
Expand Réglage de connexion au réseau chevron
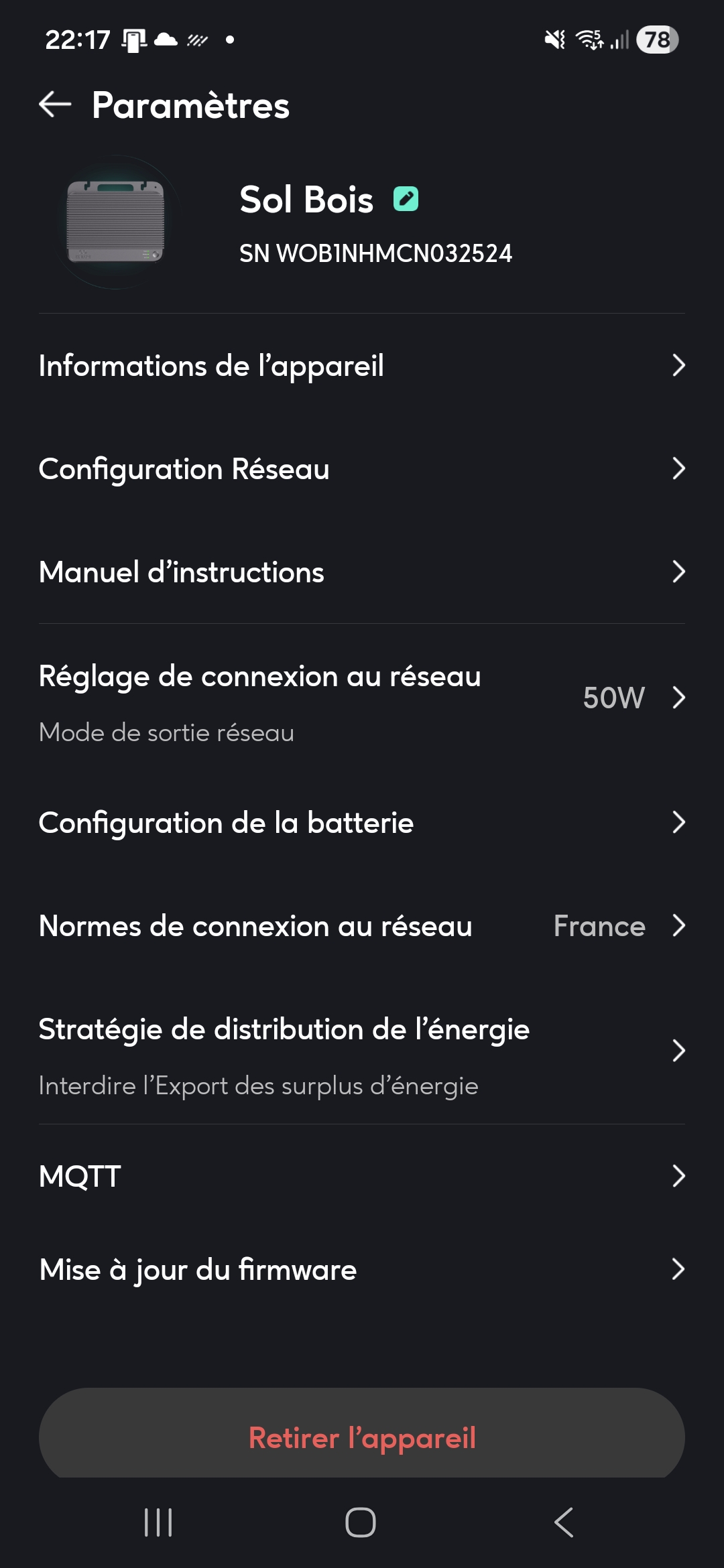[x=678, y=698]
